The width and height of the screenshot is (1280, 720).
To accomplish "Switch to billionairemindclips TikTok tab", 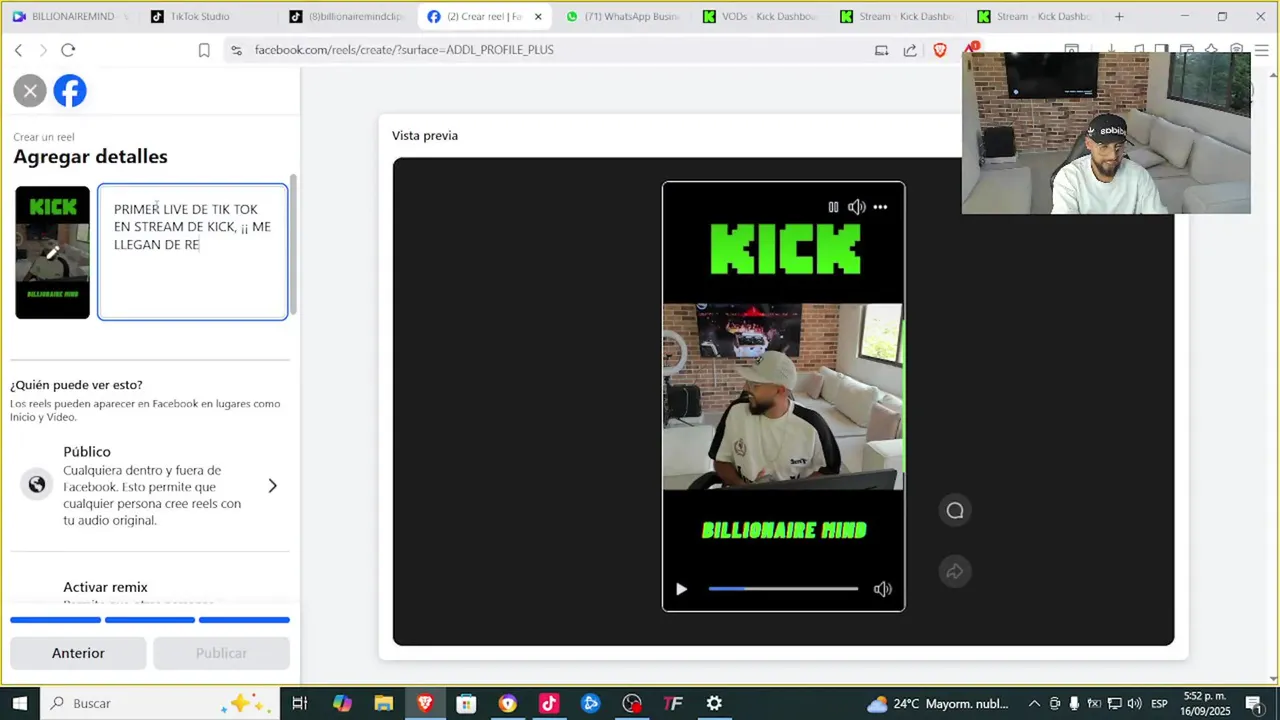I will pyautogui.click(x=346, y=16).
